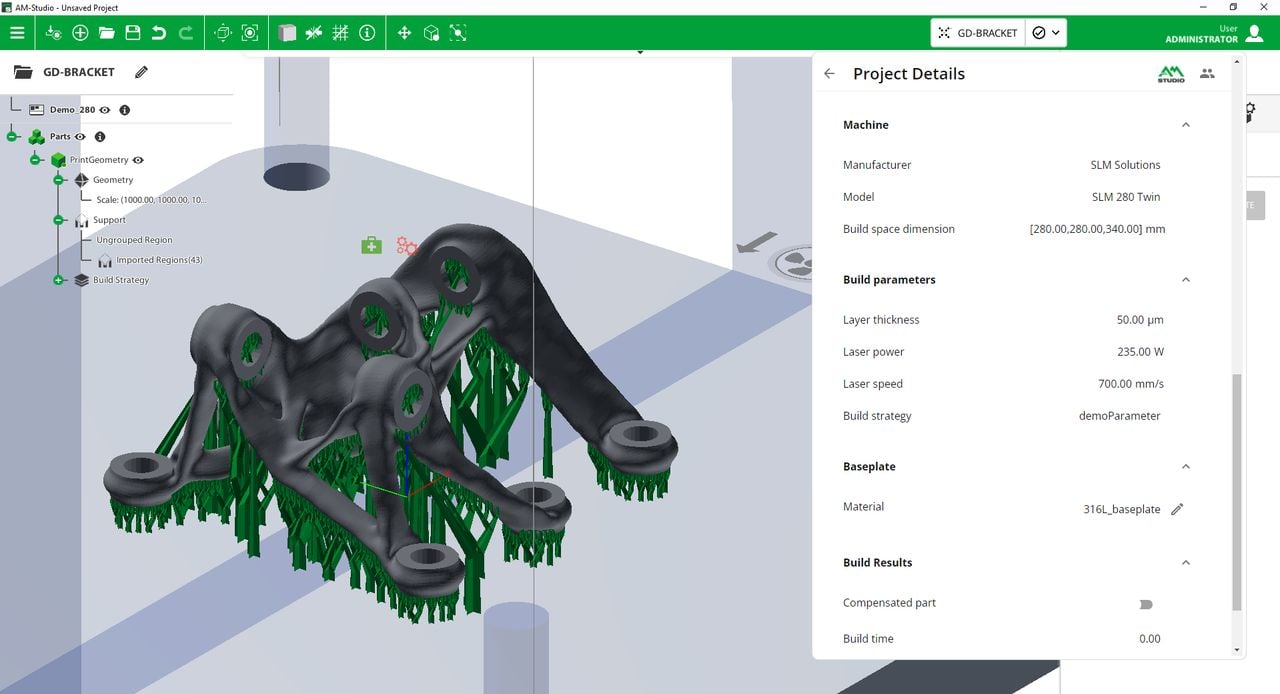Toggle visibility of Demo_280 machine
Image resolution: width=1280 pixels, height=694 pixels.
105,110
